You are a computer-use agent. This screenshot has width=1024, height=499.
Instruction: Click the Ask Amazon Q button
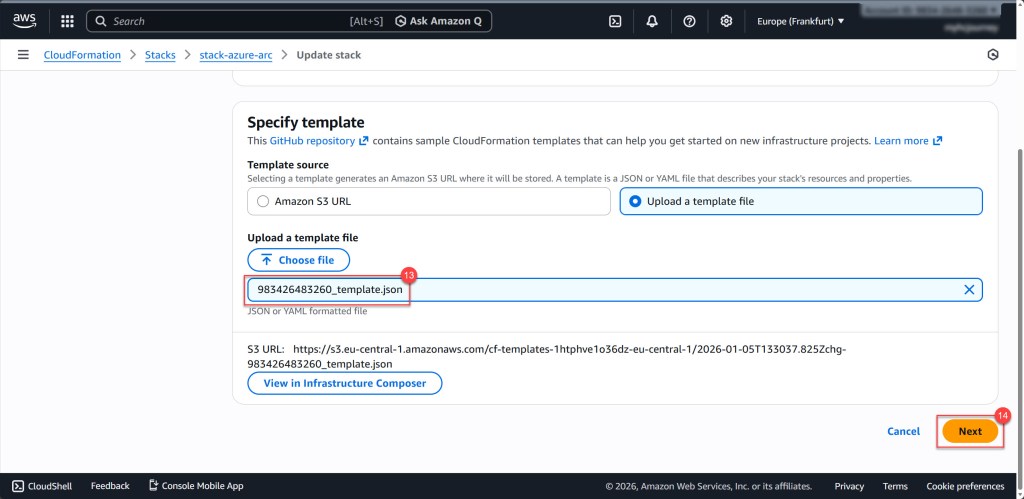[x=441, y=21]
